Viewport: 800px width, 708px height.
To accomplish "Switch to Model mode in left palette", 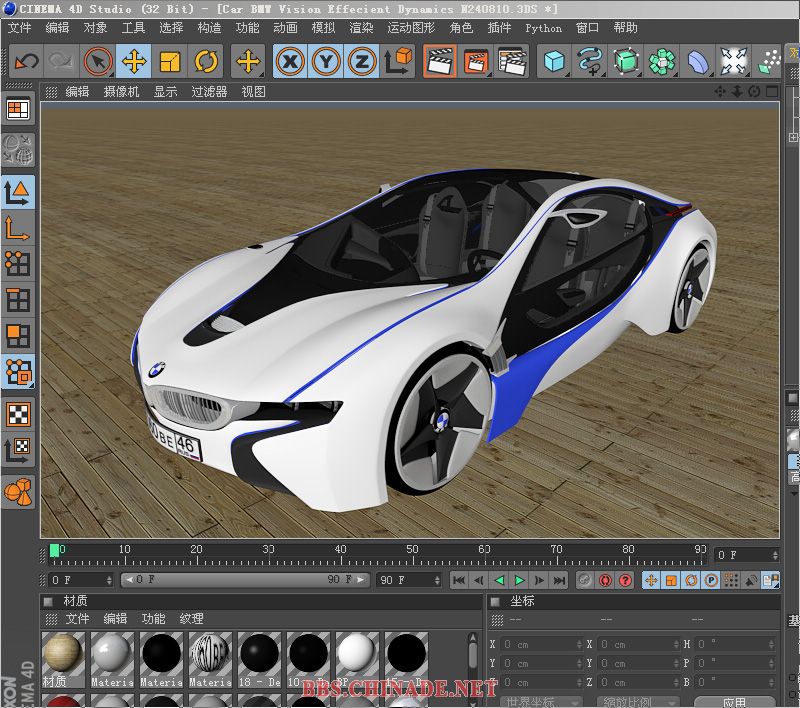I will tap(18, 193).
